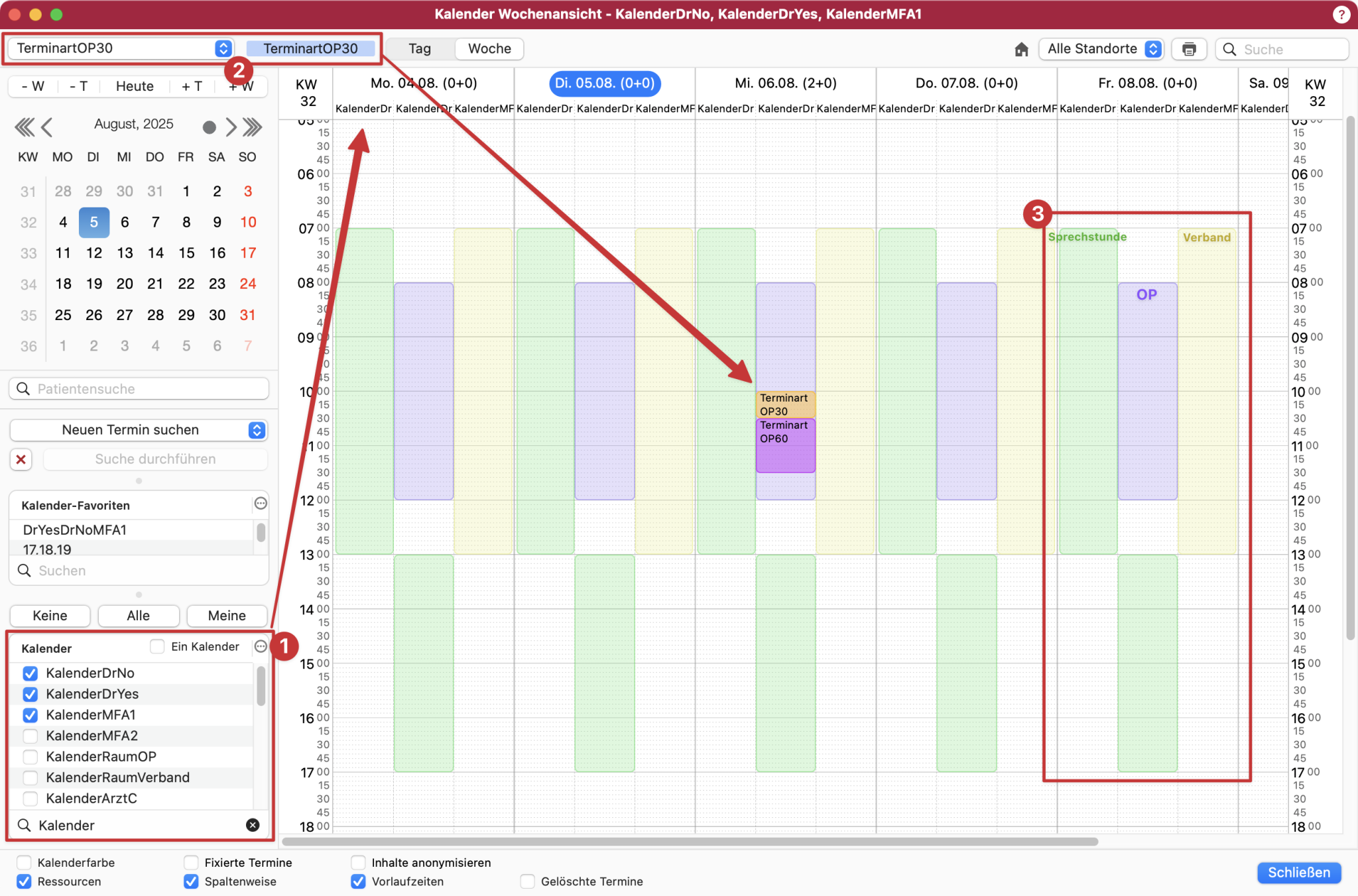Click the red X to cancel search
This screenshot has width=1358, height=896.
(x=21, y=459)
